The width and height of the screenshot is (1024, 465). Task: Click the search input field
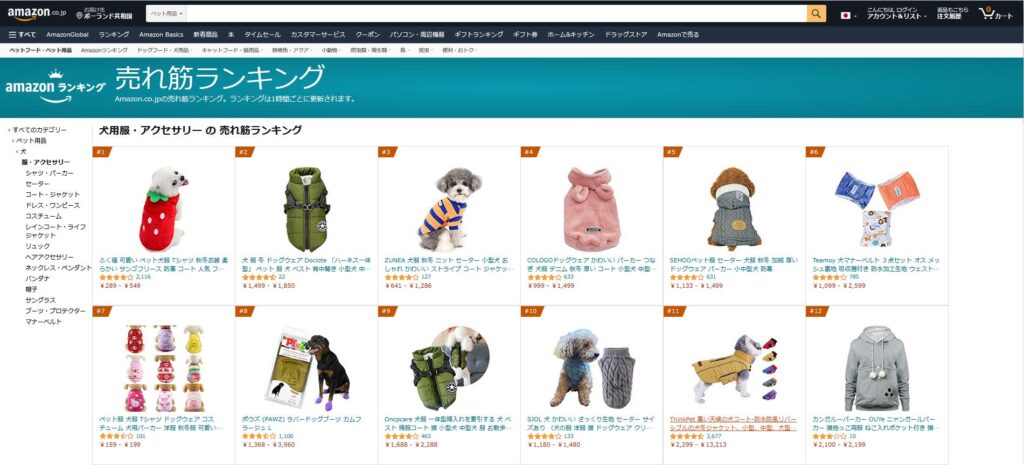tap(496, 14)
